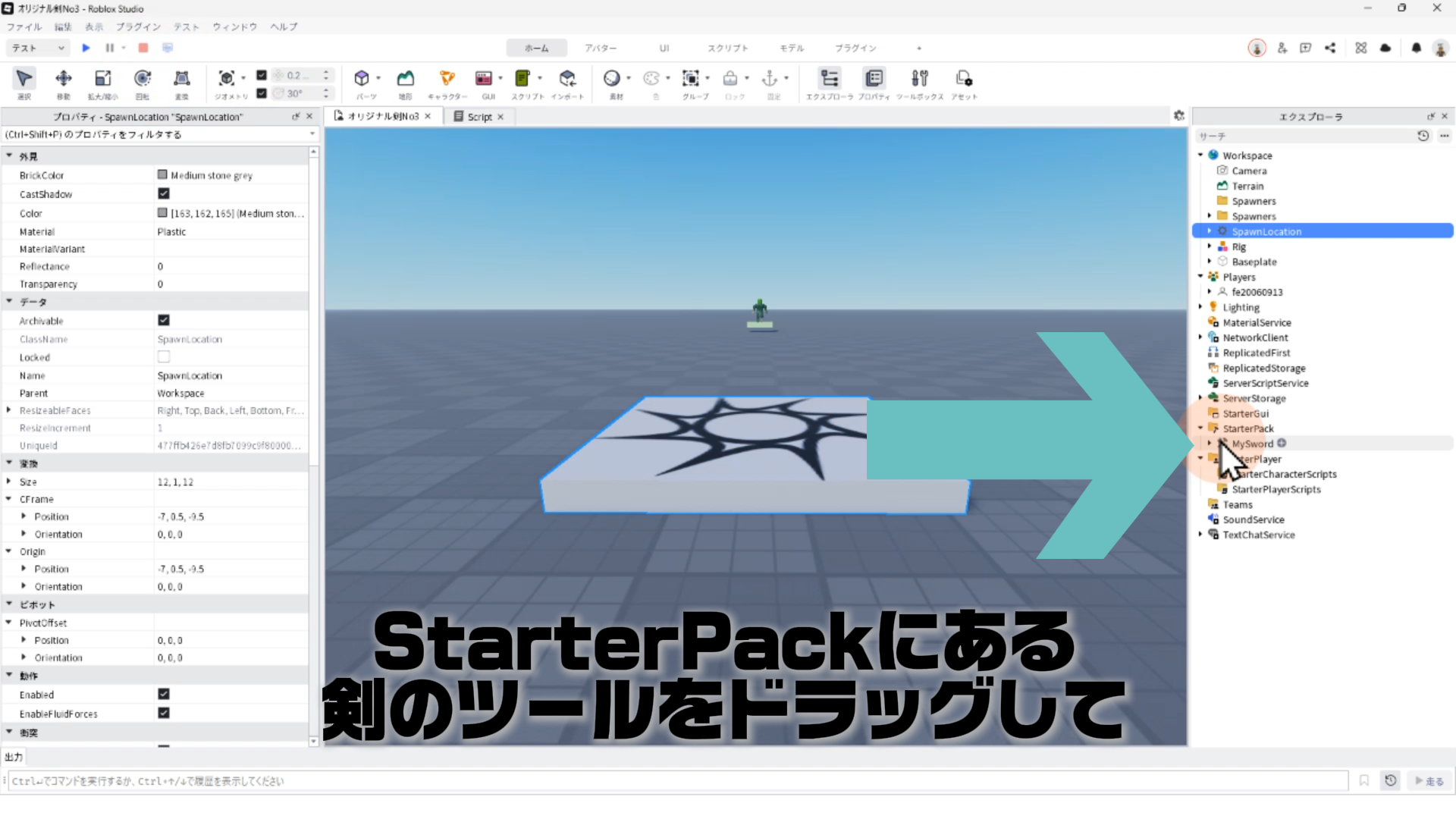Toggle the EnableFluidForces checkbox
Image resolution: width=1456 pixels, height=819 pixels.
(x=164, y=714)
